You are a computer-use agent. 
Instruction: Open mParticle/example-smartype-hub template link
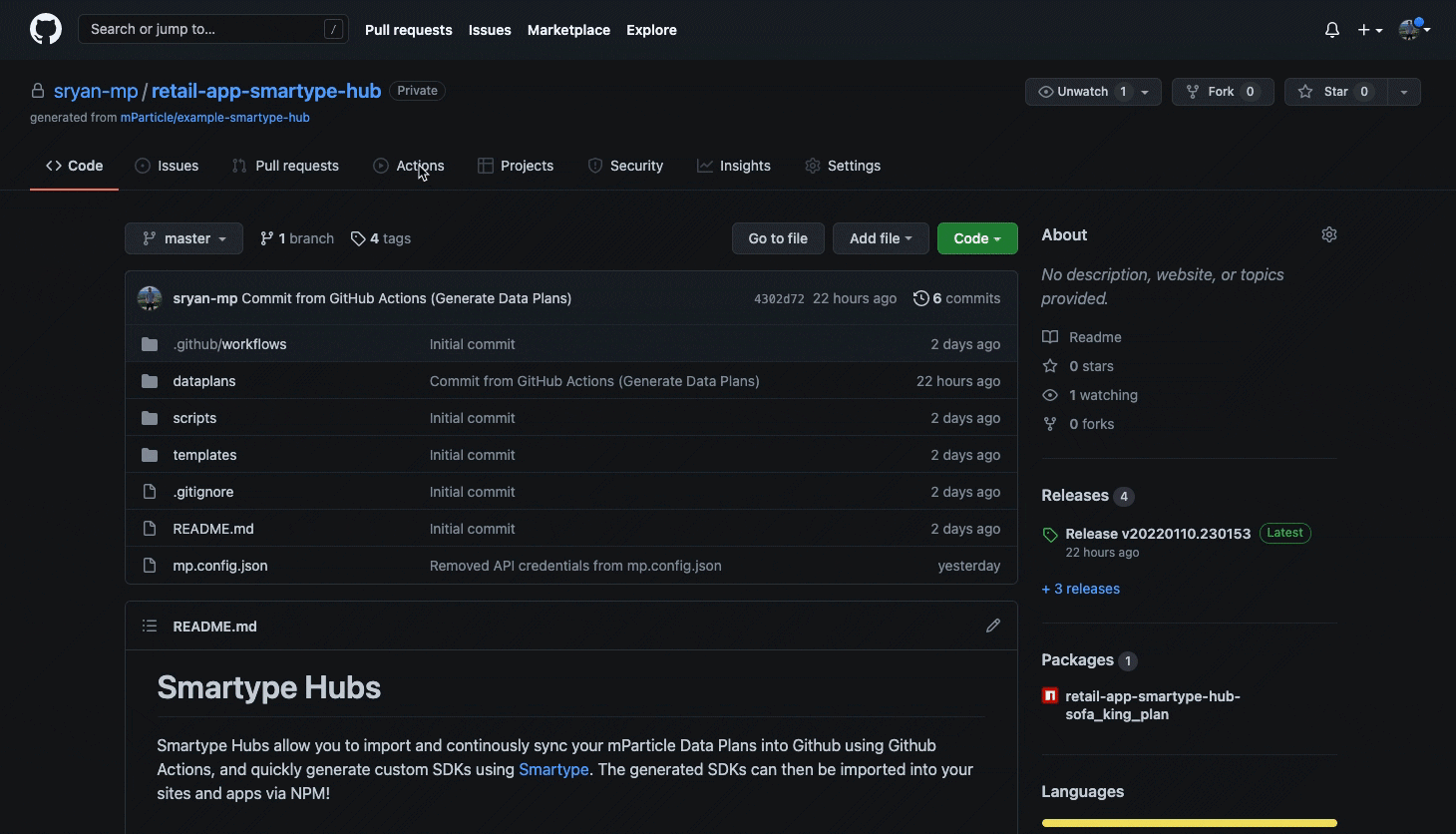pos(214,118)
